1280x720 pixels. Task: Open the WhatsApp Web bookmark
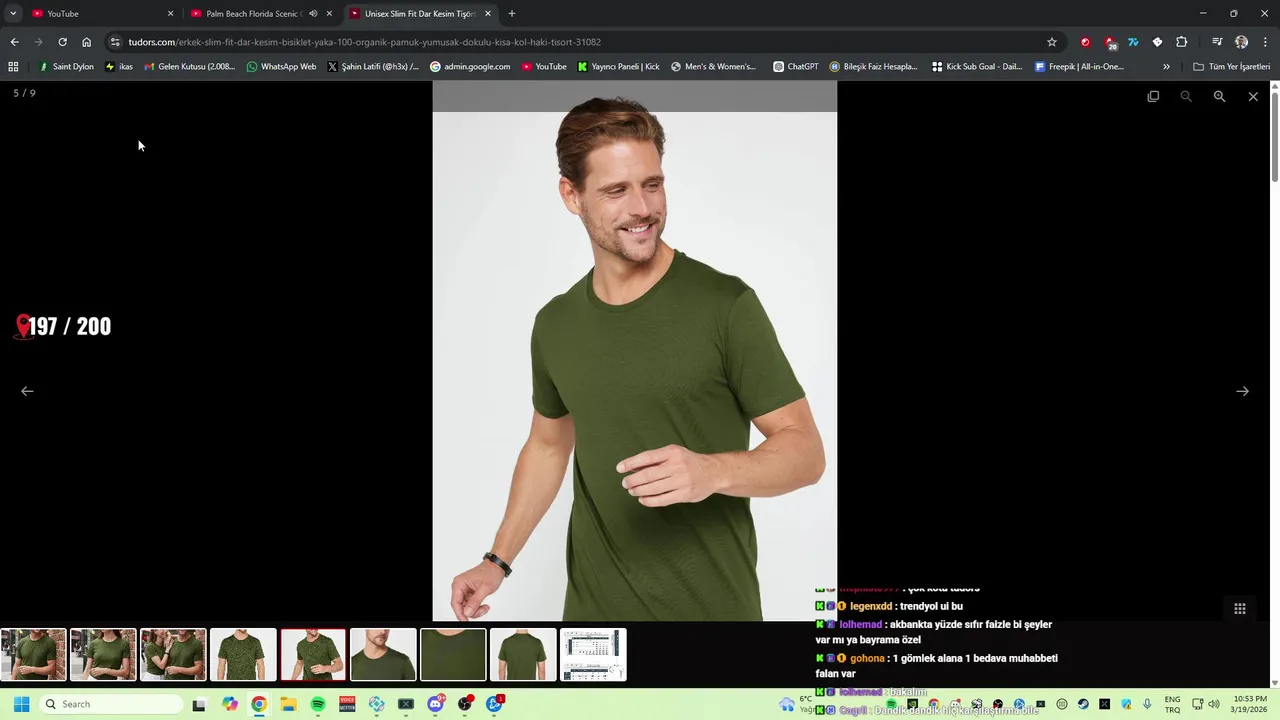[281, 67]
